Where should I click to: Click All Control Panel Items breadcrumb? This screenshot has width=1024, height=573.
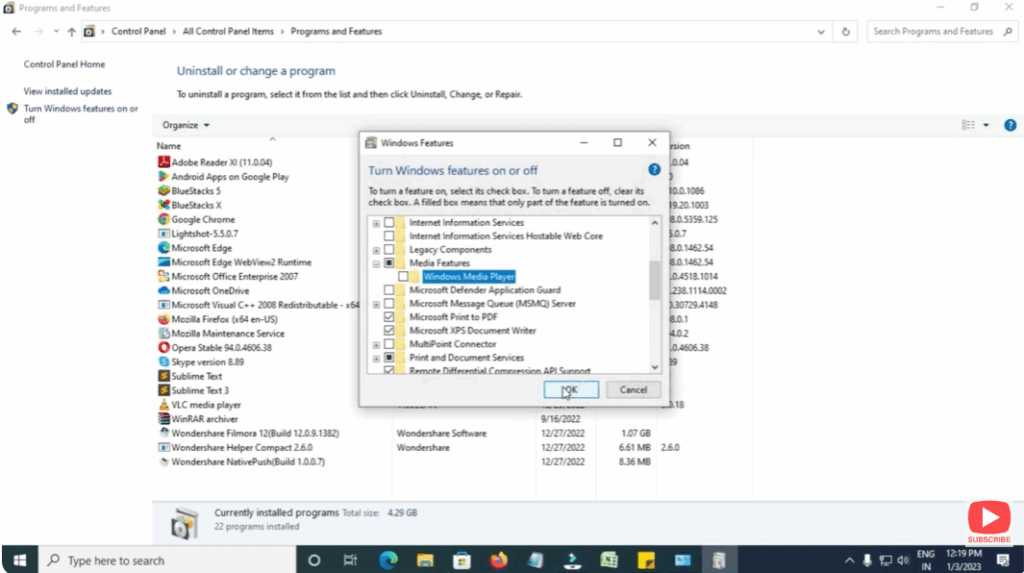coord(228,31)
